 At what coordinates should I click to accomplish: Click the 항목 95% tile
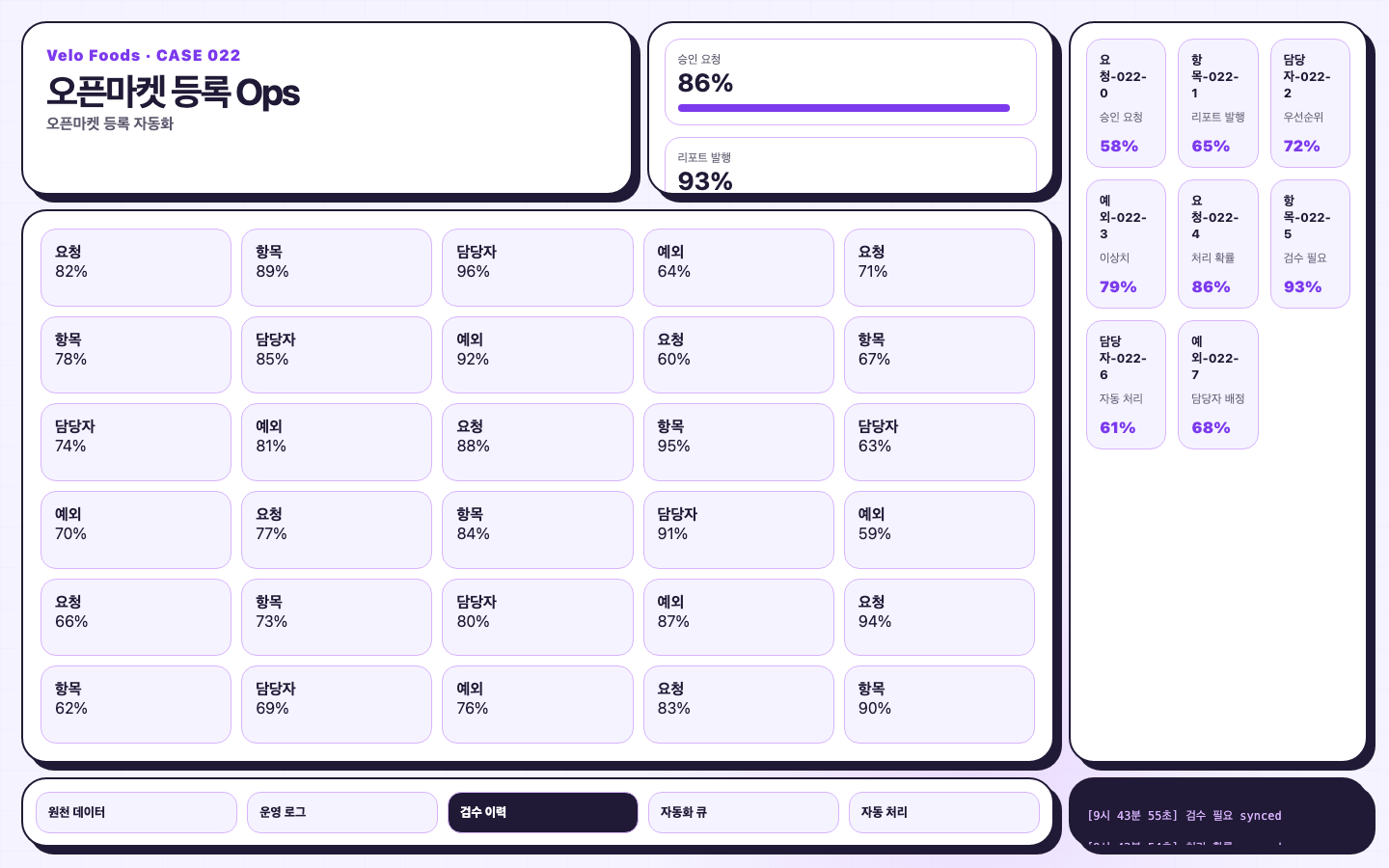click(738, 442)
